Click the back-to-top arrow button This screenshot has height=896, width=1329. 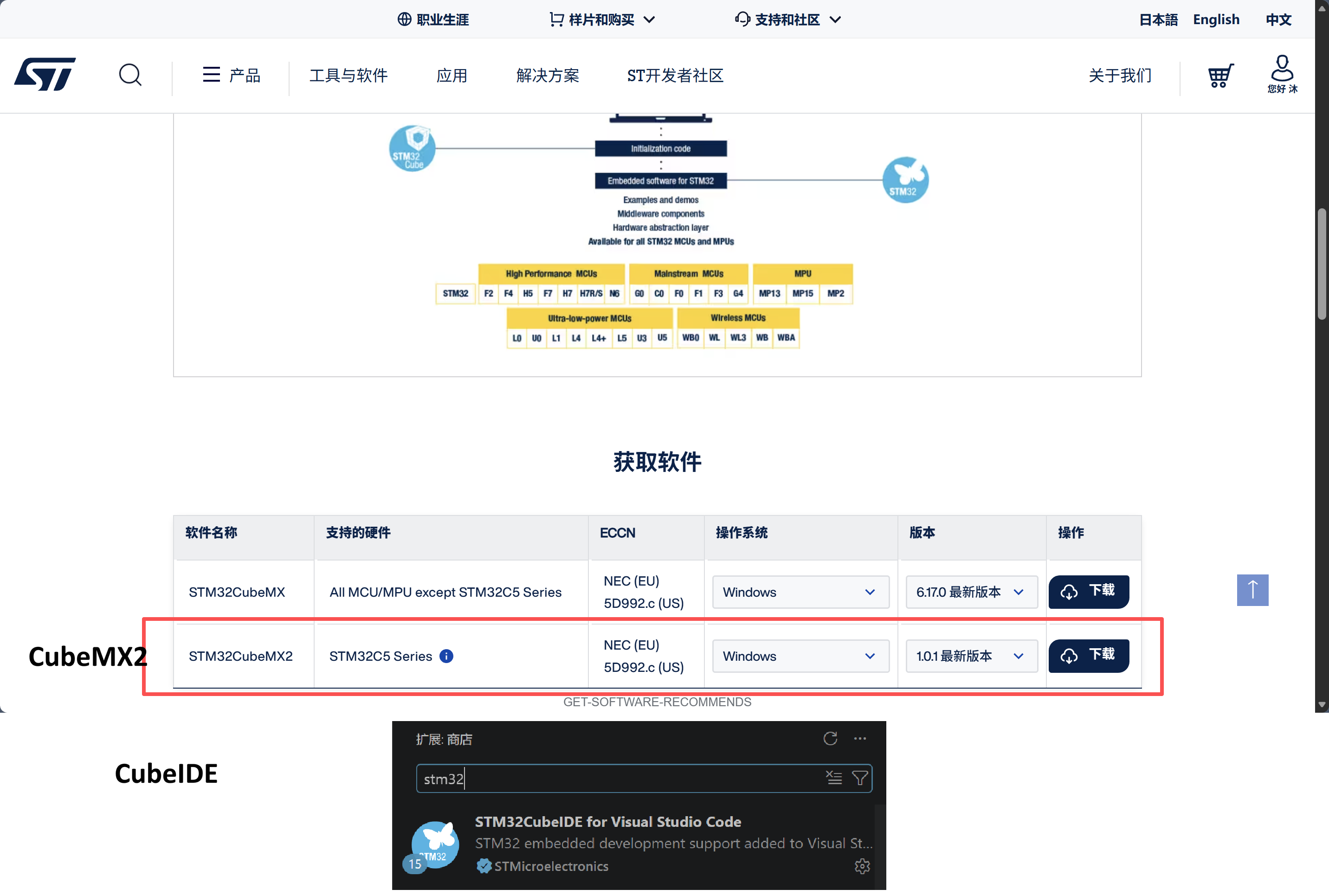click(x=1252, y=590)
